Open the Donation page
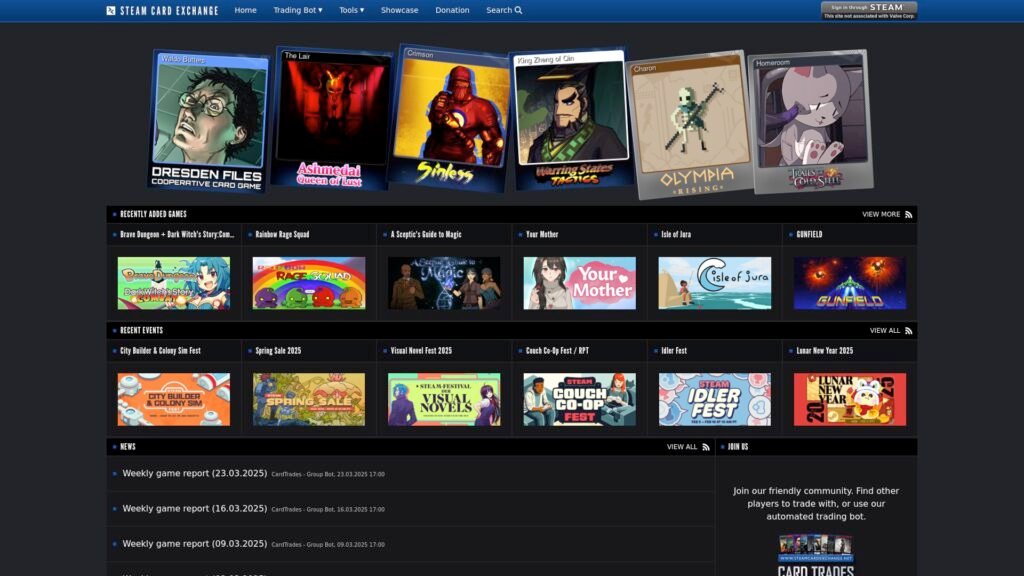Image resolution: width=1024 pixels, height=576 pixels. click(453, 10)
